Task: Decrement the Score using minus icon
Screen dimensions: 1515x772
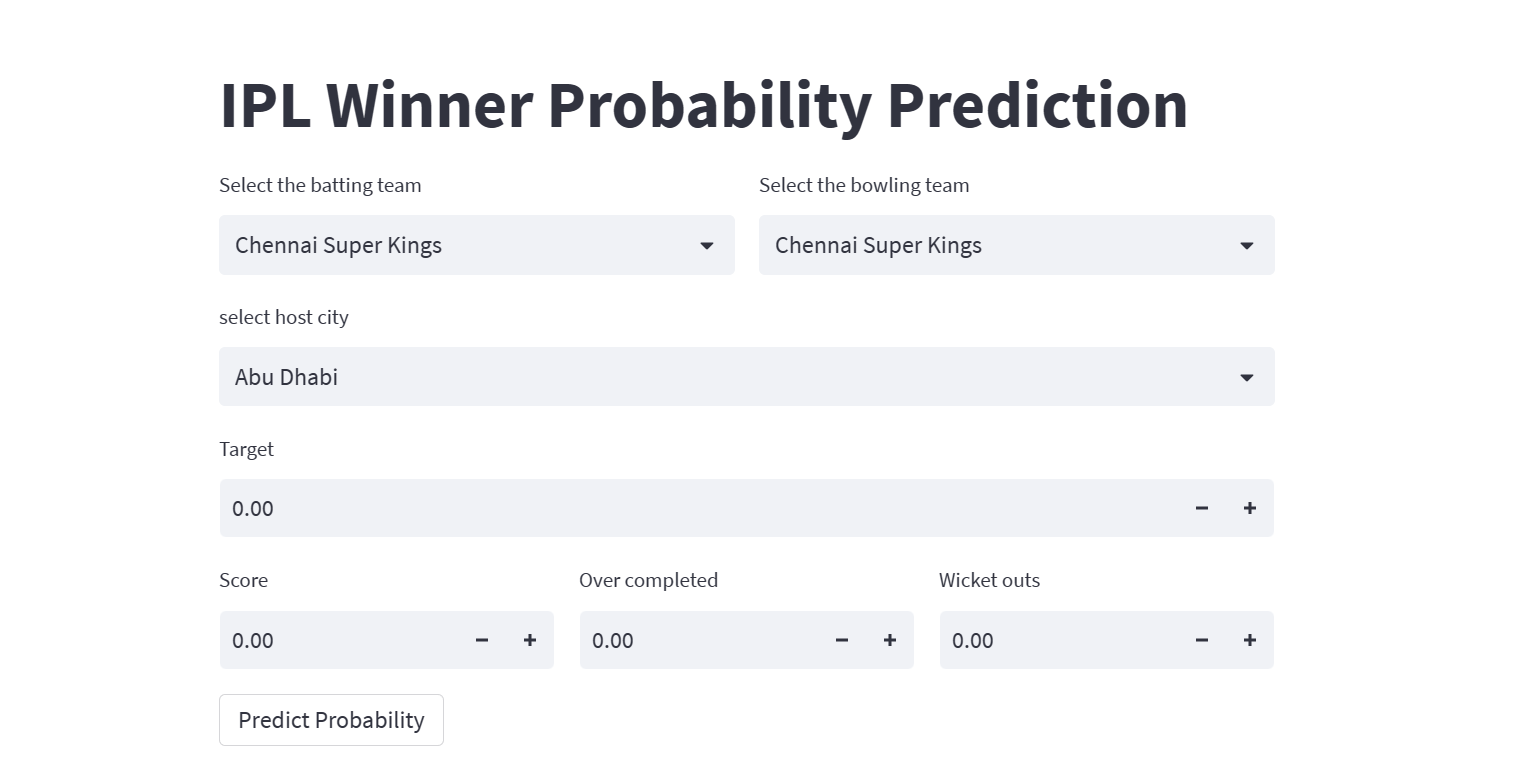Action: click(x=481, y=640)
